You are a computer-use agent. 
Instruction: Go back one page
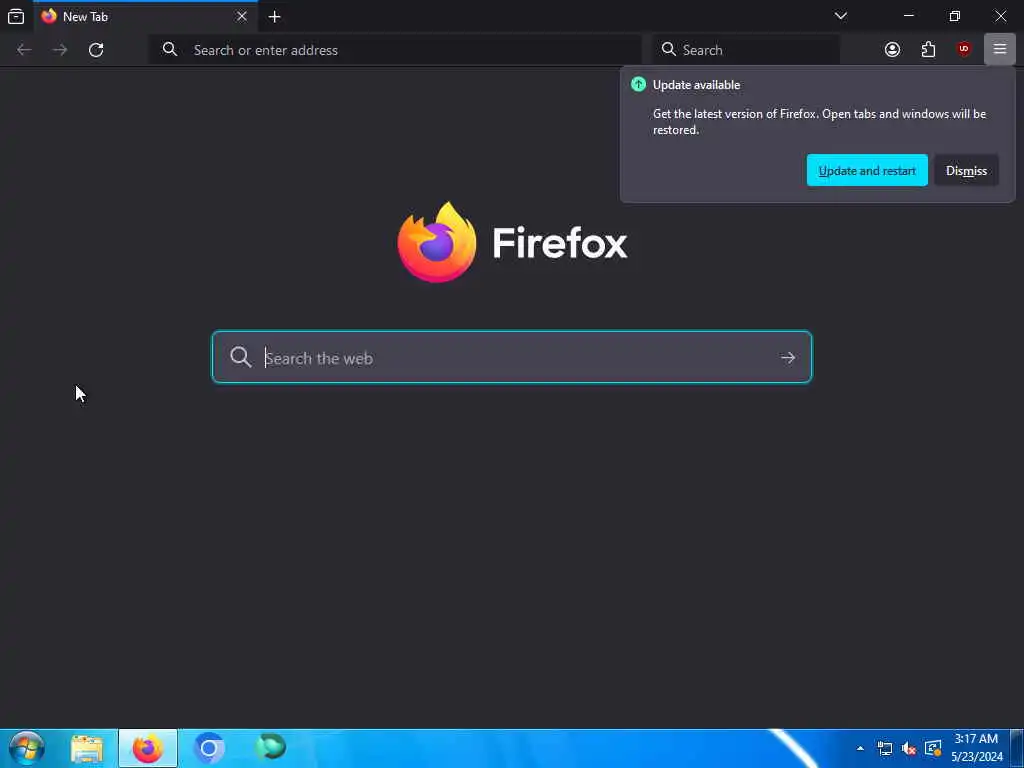pos(24,50)
